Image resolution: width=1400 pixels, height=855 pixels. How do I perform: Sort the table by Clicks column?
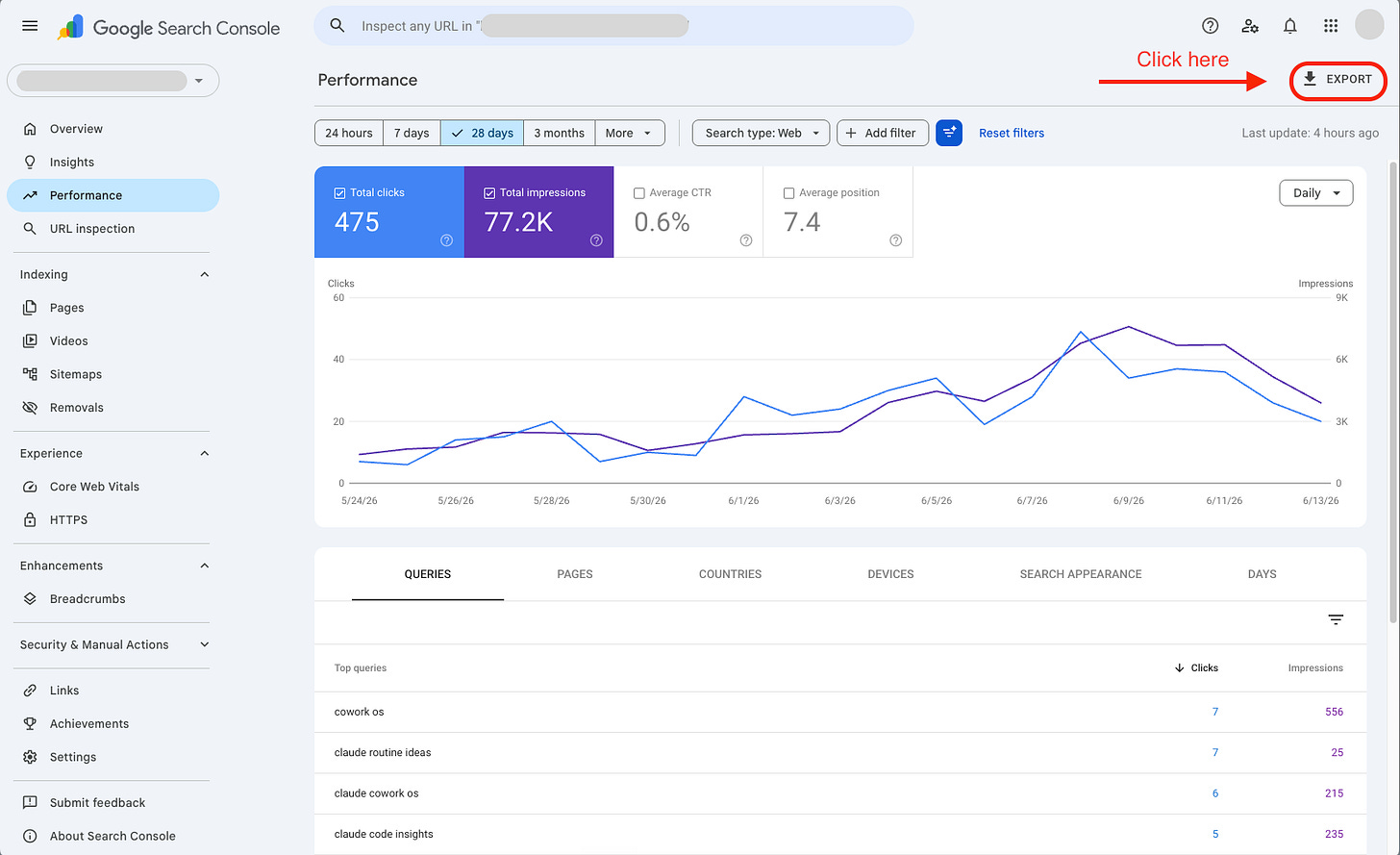1196,667
